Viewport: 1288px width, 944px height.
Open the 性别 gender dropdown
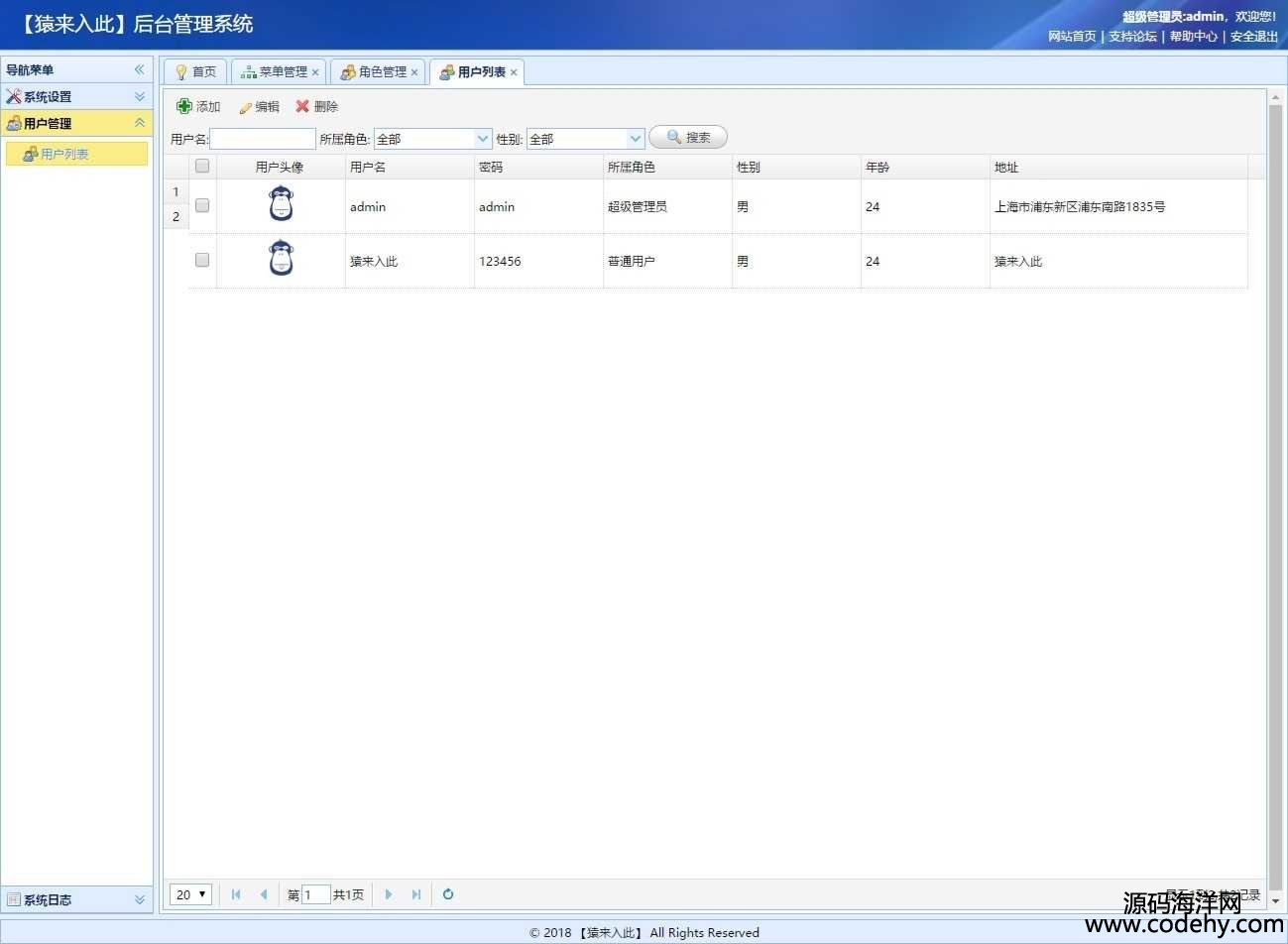[636, 139]
